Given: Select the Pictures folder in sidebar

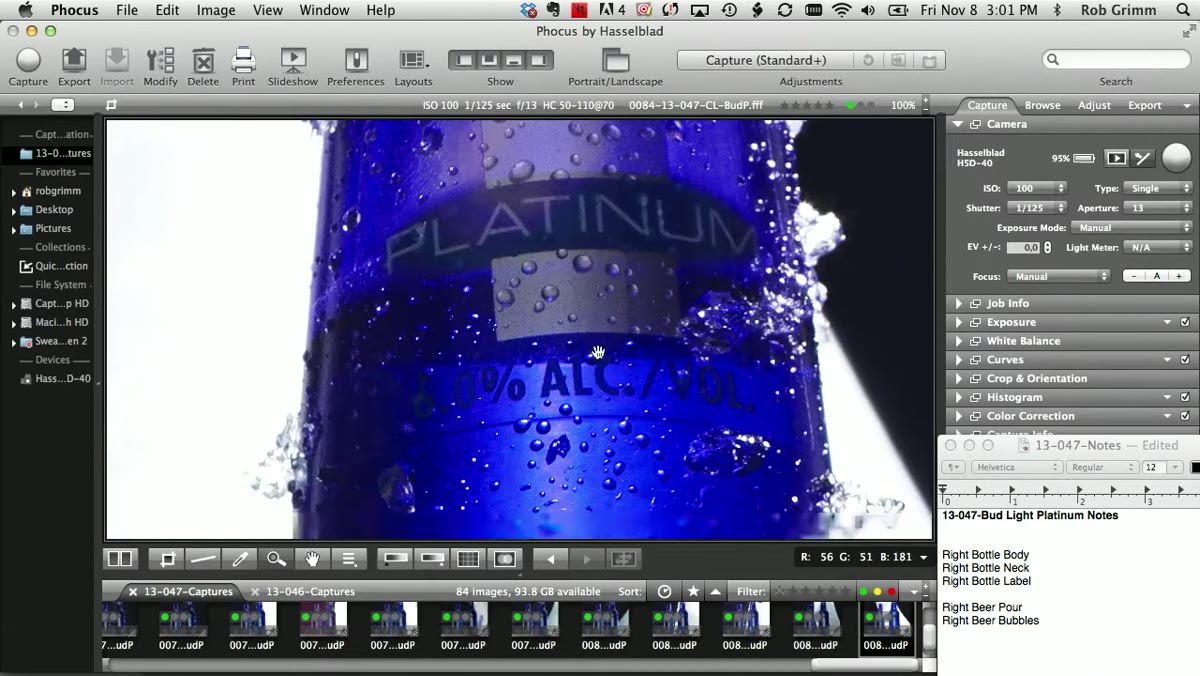Looking at the screenshot, I should (x=53, y=229).
